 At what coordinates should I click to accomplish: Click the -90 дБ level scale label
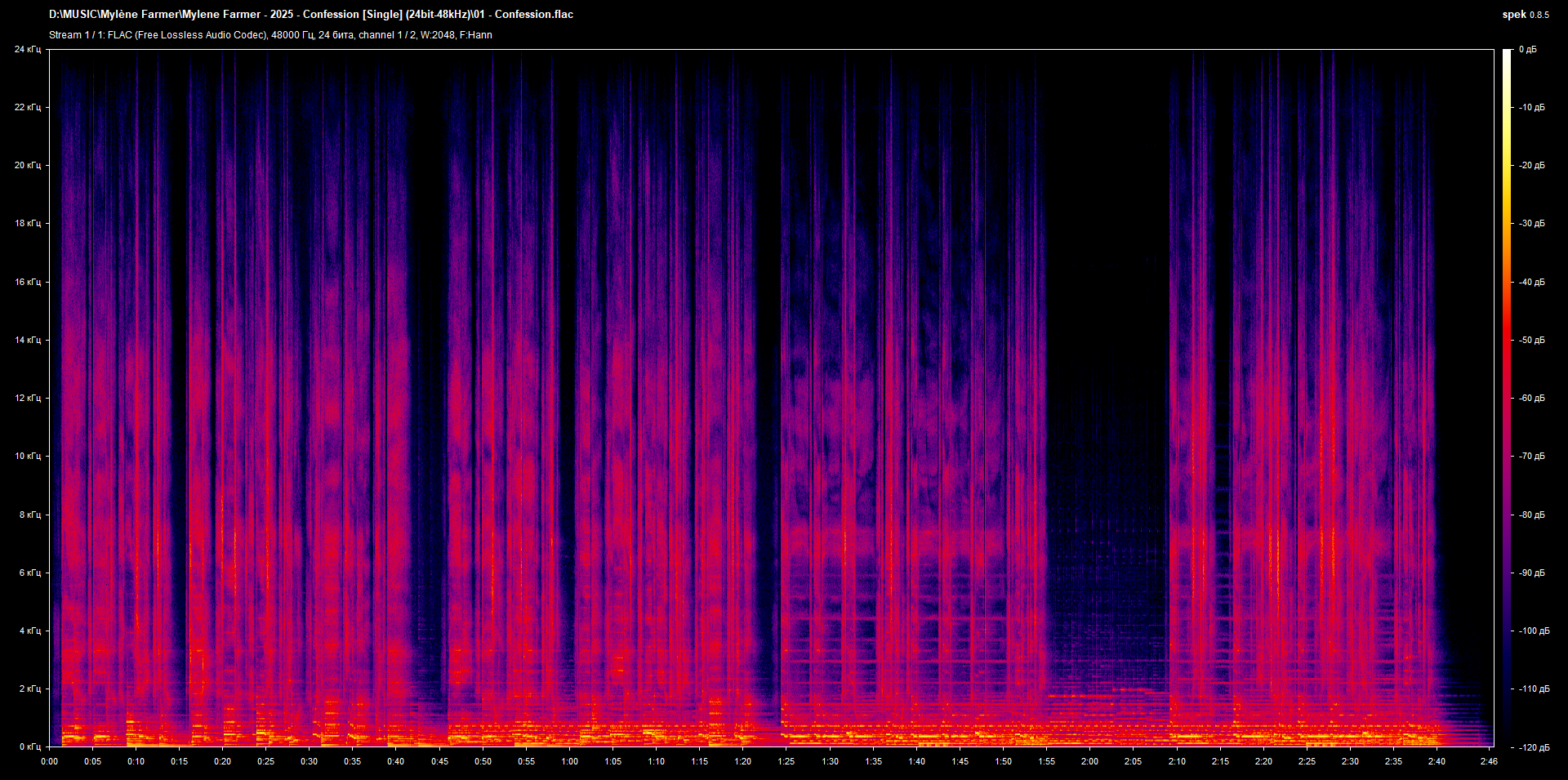(x=1532, y=573)
